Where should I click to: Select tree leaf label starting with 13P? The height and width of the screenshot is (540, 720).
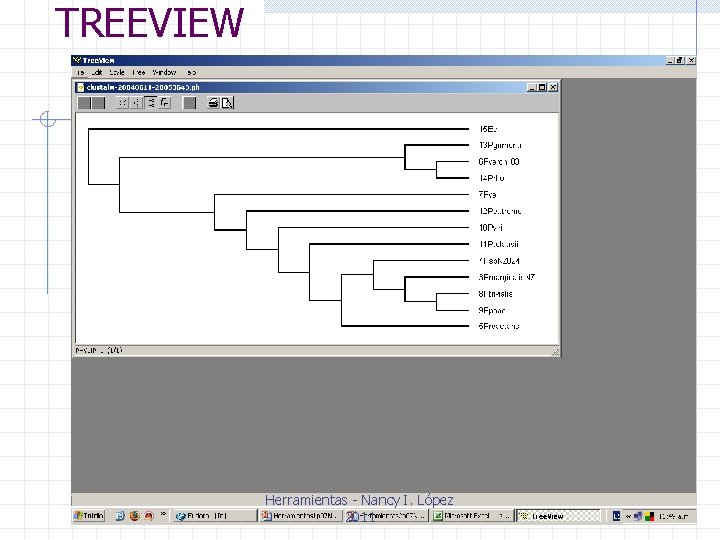click(x=500, y=146)
